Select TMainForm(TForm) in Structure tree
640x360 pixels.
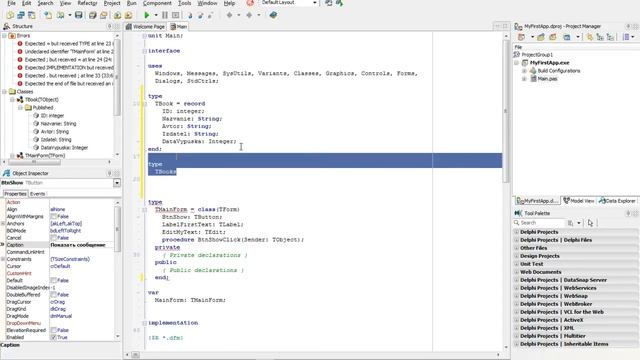45,156
